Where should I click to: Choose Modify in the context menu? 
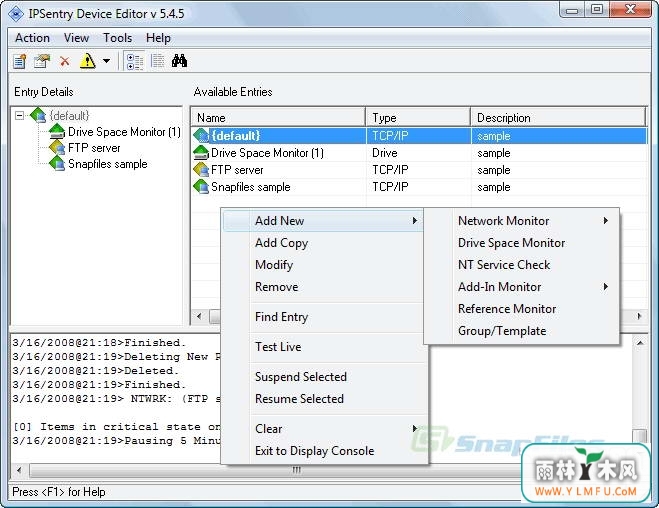point(323,265)
